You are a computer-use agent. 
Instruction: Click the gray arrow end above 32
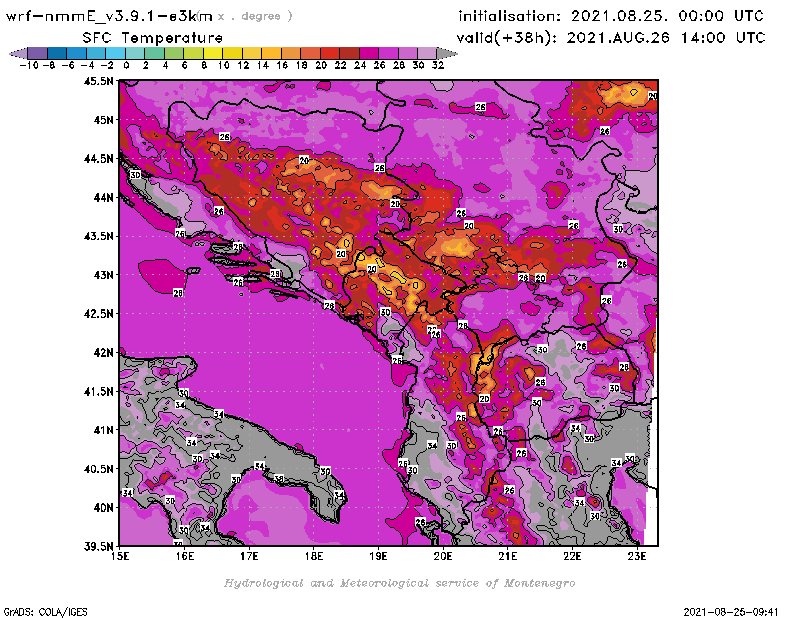(446, 53)
